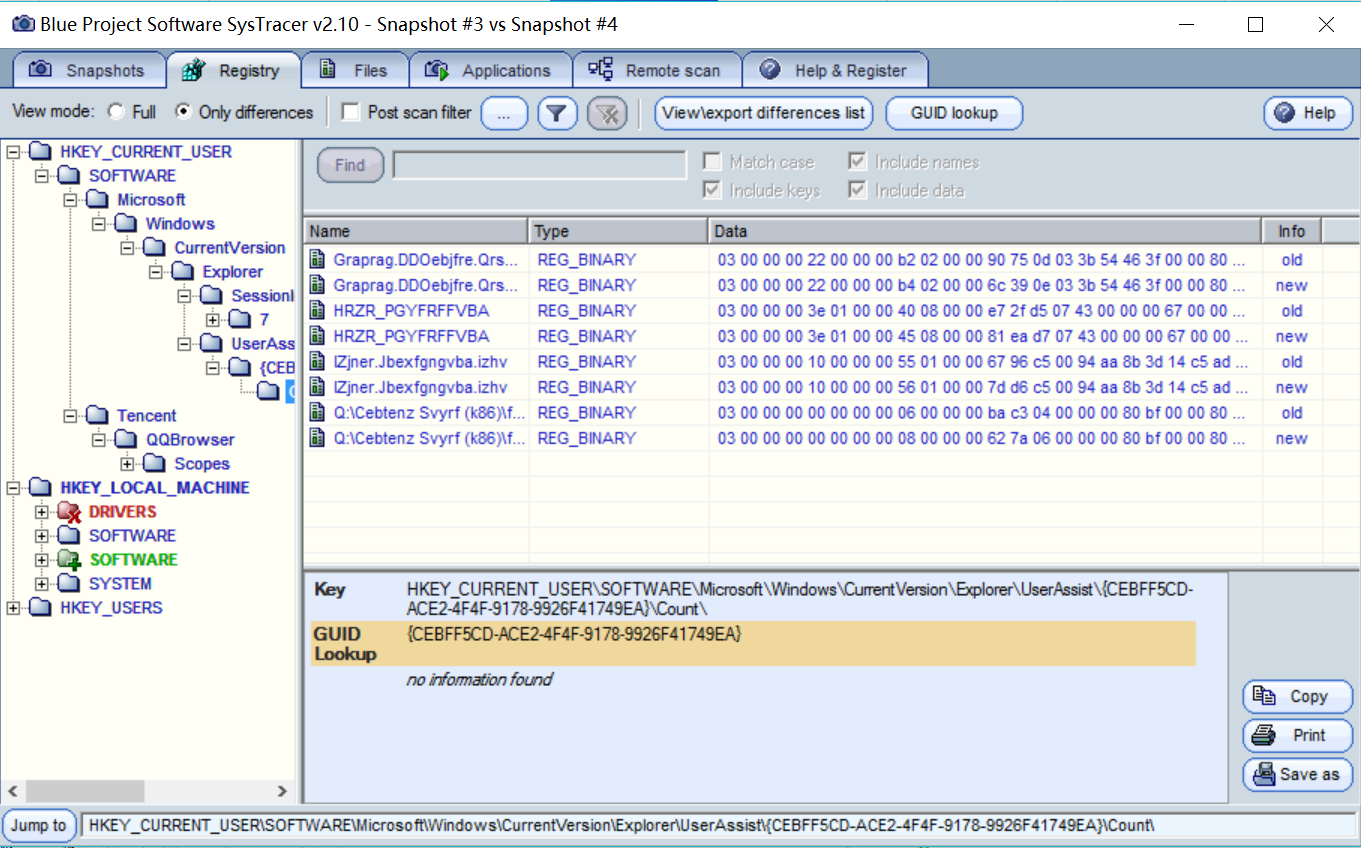Viewport: 1361px width, 848px height.
Task: Toggle the Match case checkbox
Action: pyautogui.click(x=712, y=162)
